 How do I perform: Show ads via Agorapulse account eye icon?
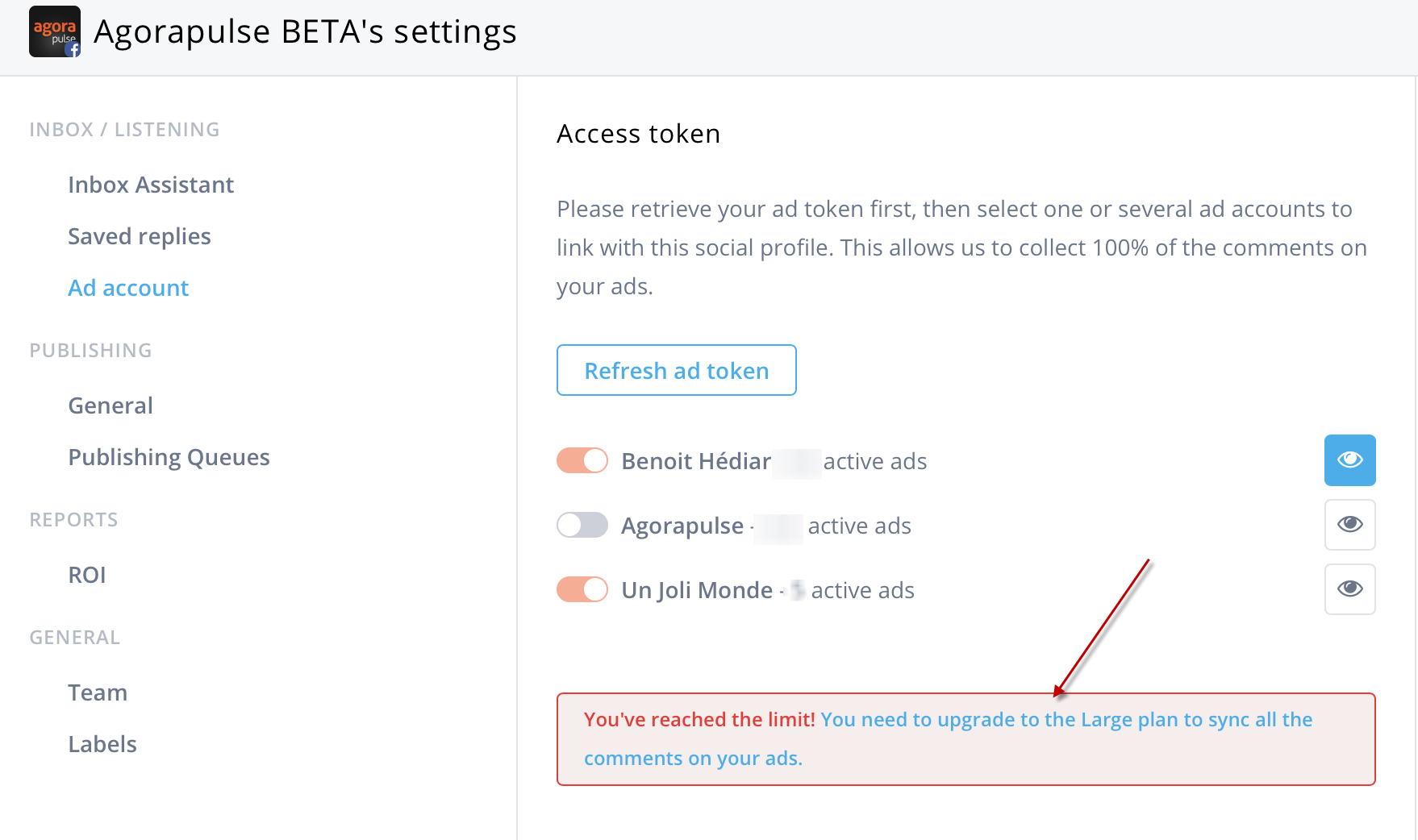1349,525
